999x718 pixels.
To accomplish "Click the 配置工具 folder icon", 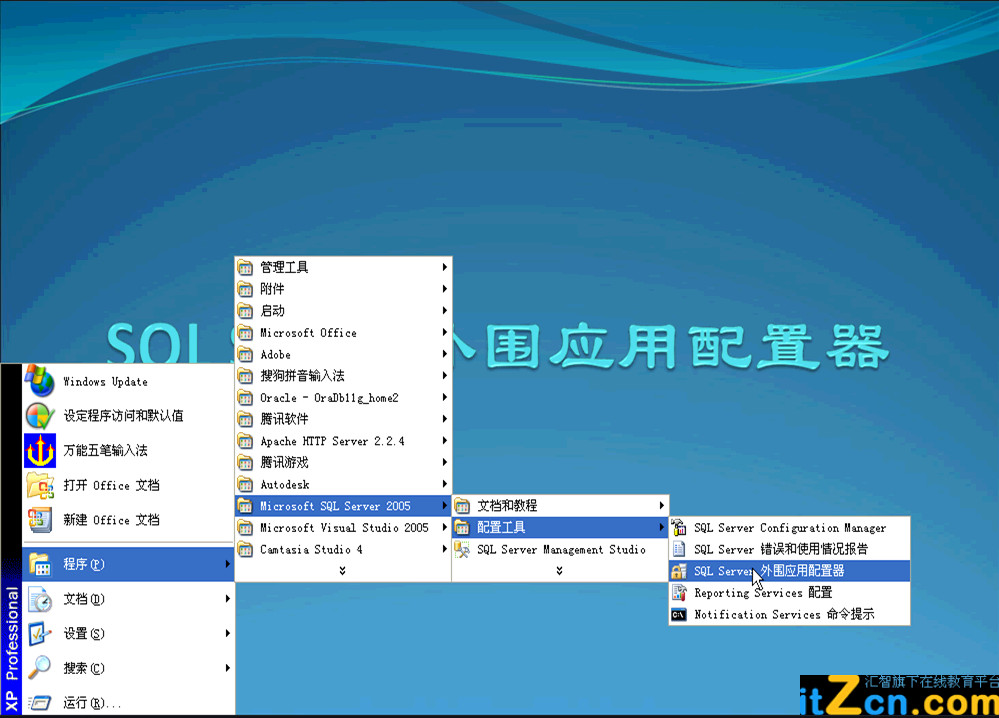I will pyautogui.click(x=462, y=528).
